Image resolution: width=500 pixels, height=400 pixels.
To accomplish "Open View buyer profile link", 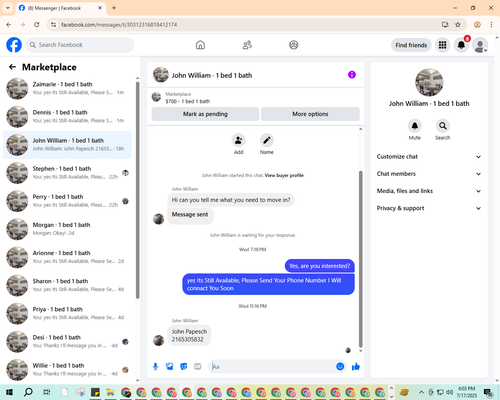I will click(284, 175).
